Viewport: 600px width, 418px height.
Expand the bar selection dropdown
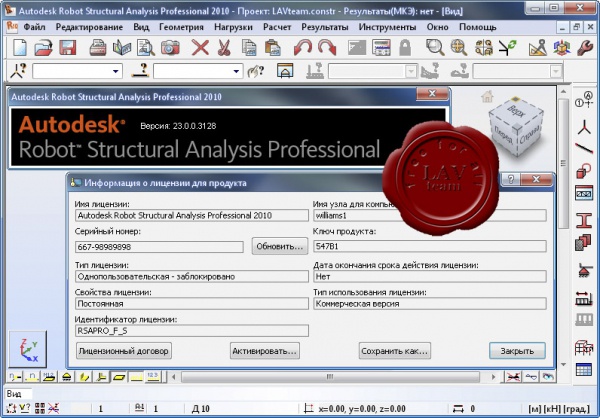[x=236, y=71]
